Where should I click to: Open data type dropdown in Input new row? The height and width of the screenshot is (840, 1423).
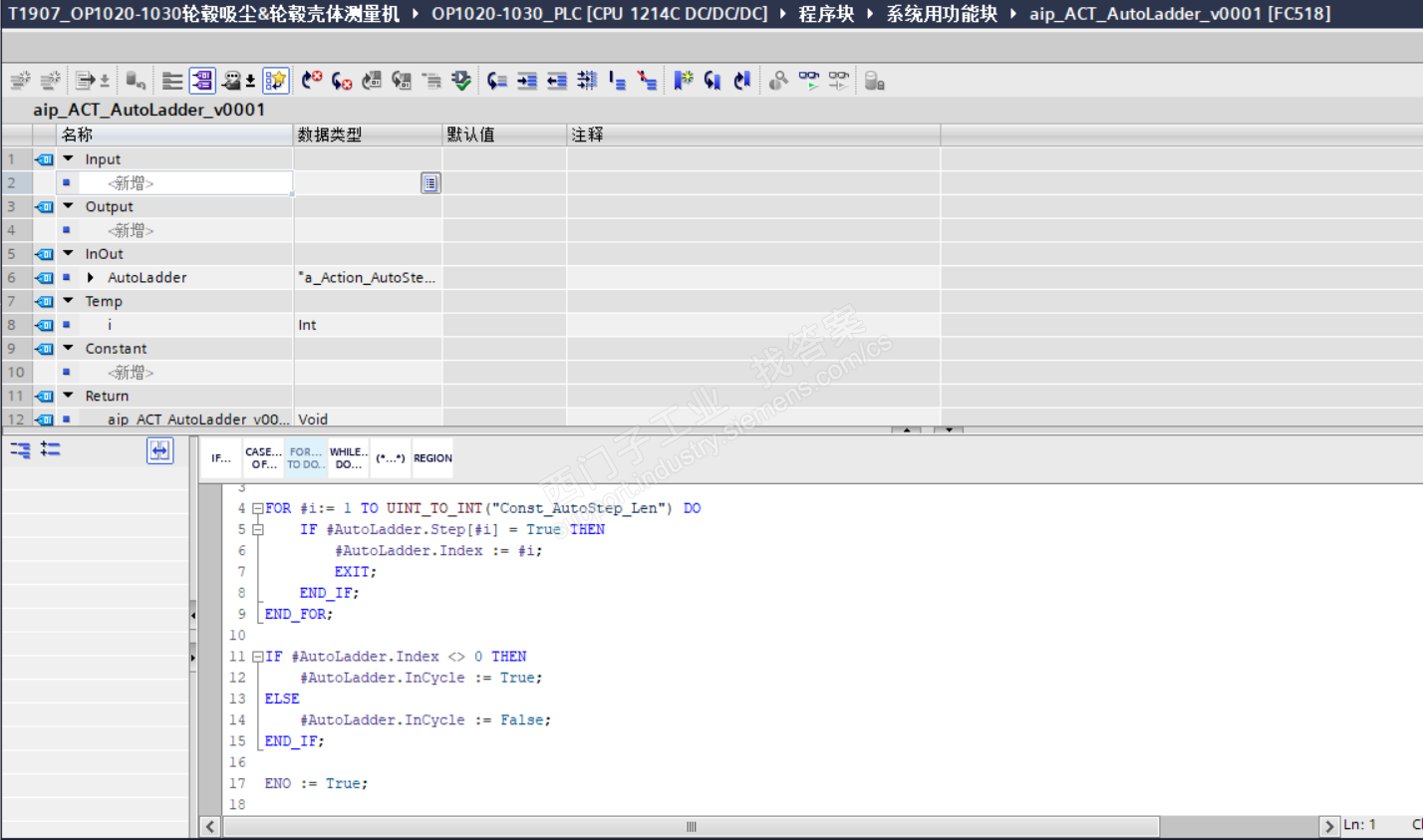point(429,183)
